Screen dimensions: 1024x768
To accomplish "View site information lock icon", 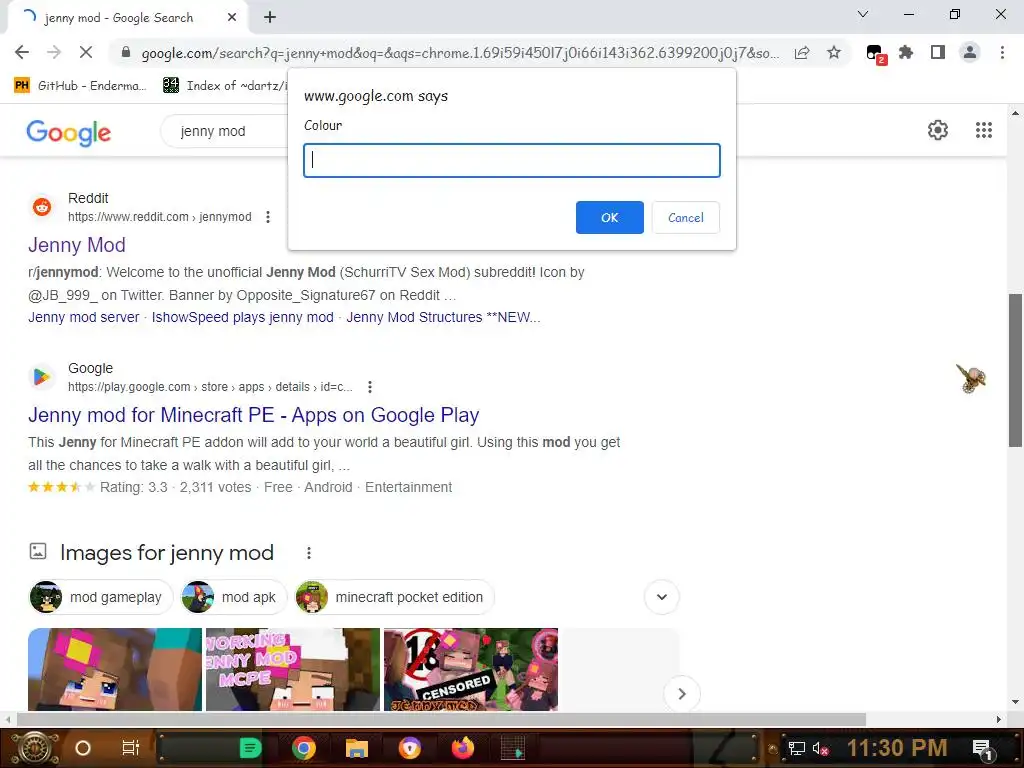I will (x=126, y=52).
